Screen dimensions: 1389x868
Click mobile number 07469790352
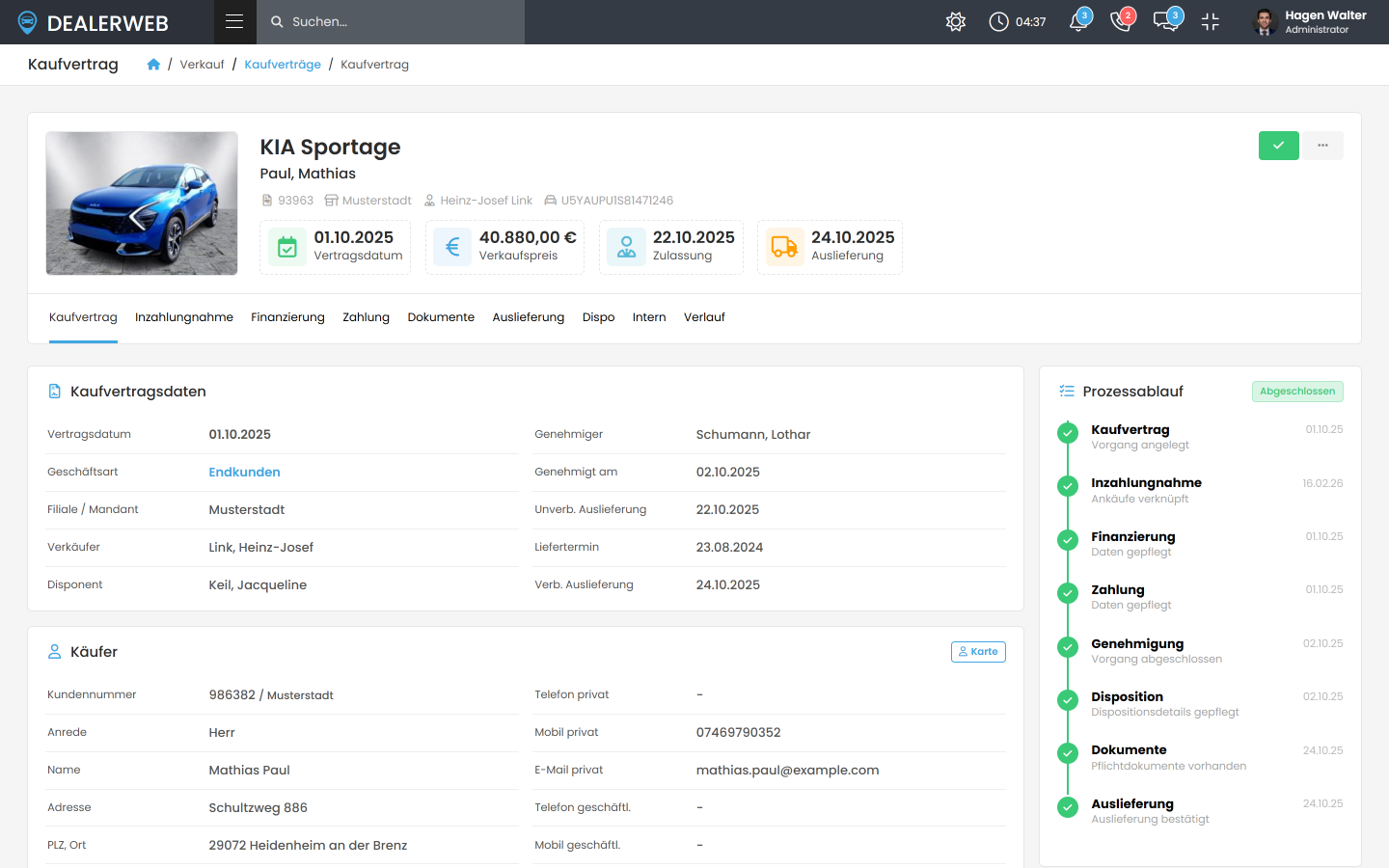(738, 732)
